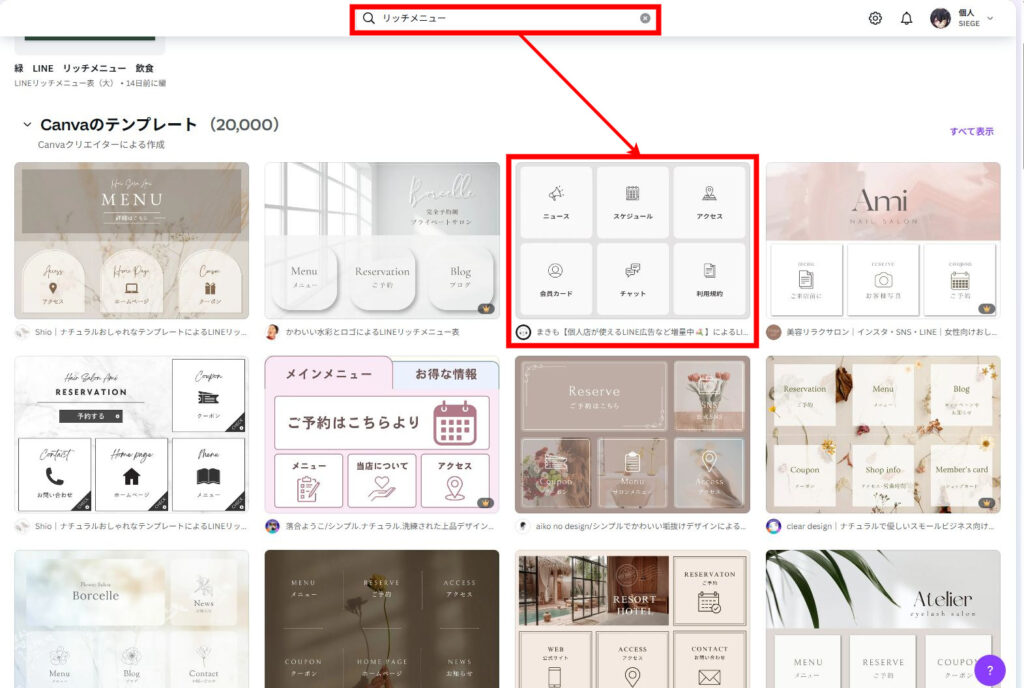Open notifications bell icon
Screen dimensions: 1024x688
[907, 18]
